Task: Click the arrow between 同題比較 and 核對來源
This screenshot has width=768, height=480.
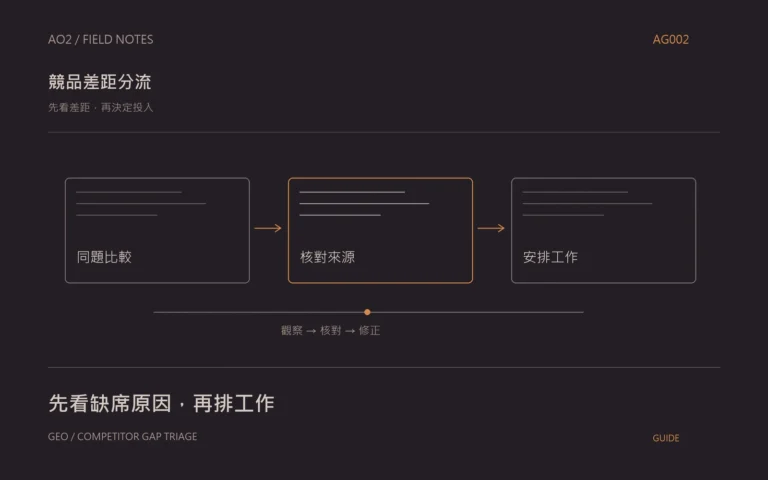Action: [268, 228]
